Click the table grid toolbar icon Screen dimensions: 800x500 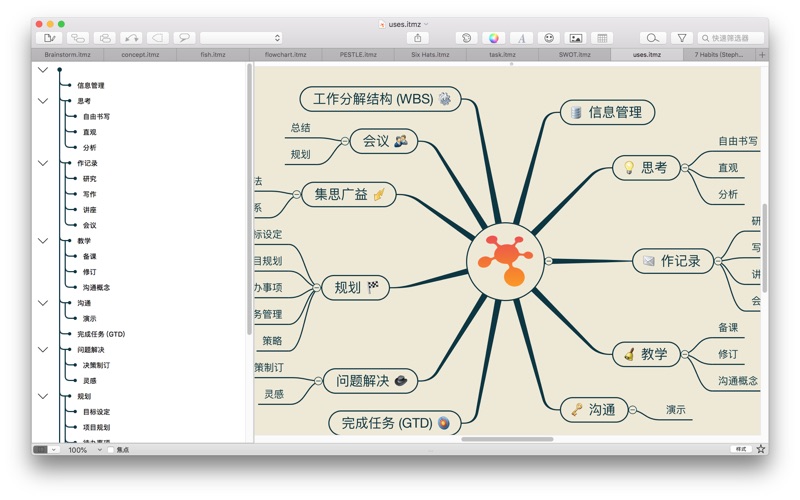coord(603,38)
